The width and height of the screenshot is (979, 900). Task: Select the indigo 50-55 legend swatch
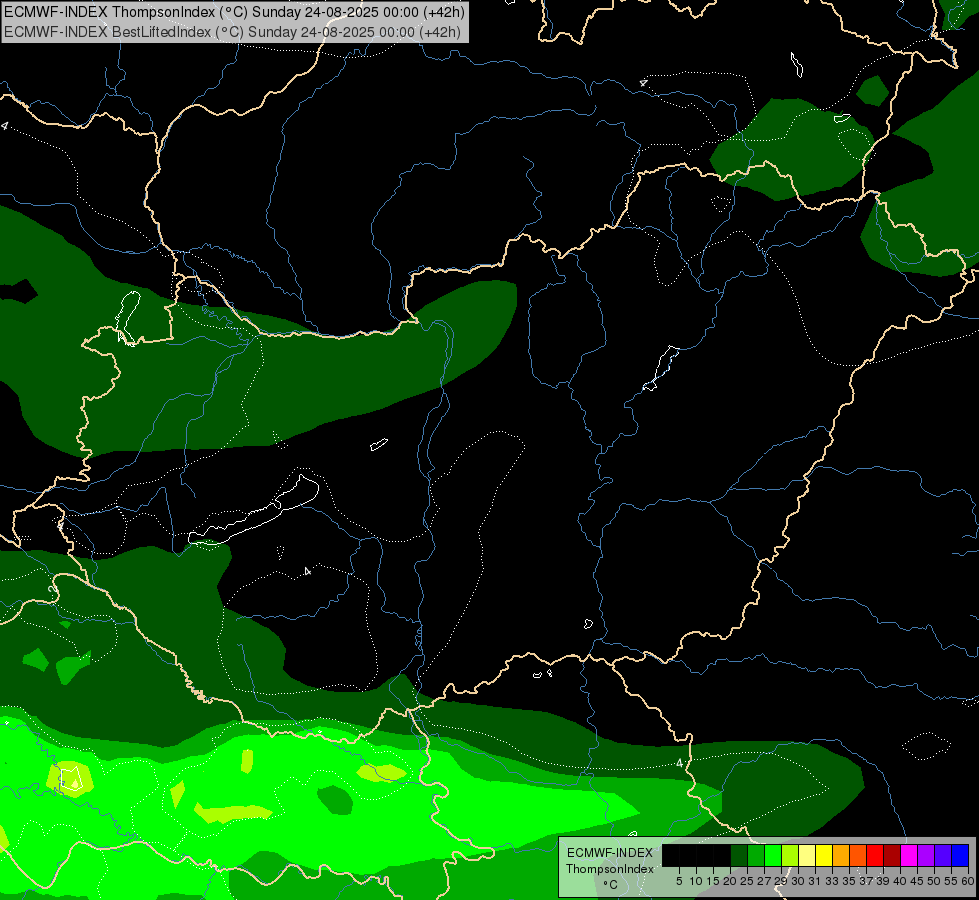click(943, 855)
